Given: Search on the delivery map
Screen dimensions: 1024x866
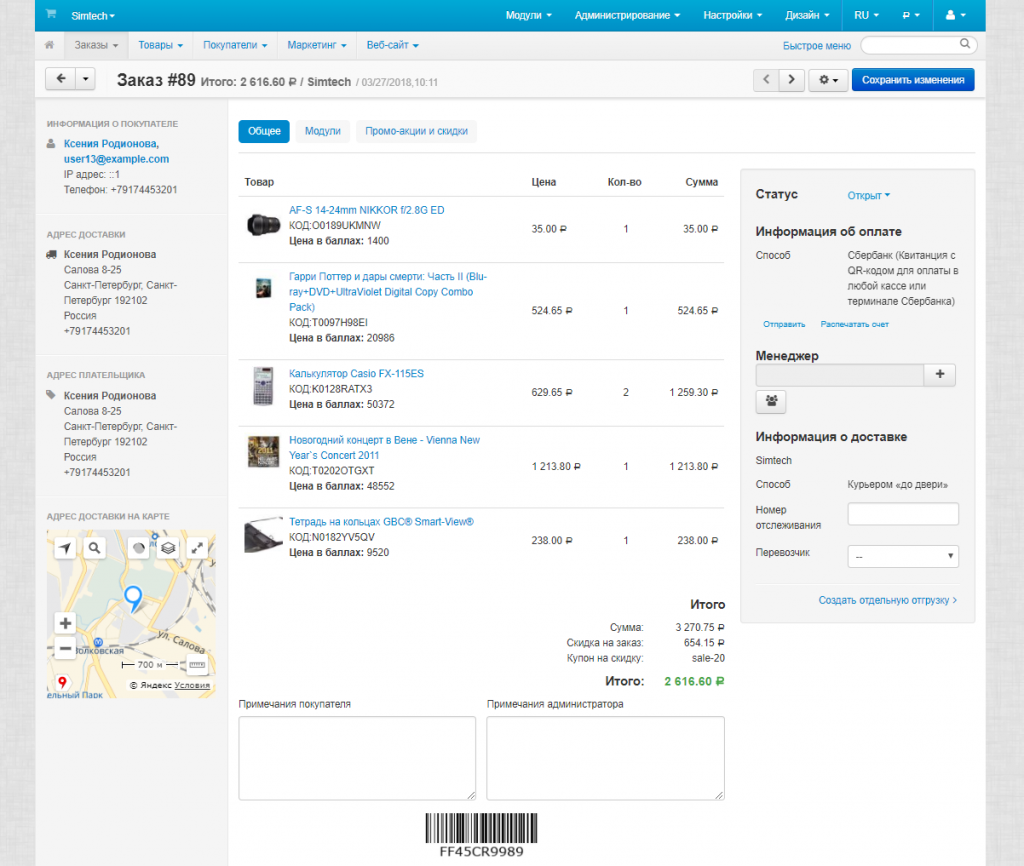Looking at the screenshot, I should coord(94,548).
